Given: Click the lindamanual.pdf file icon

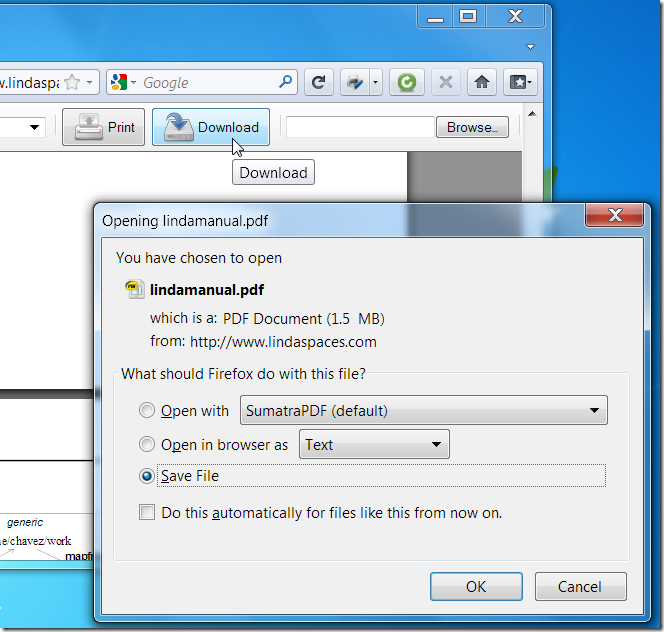Looking at the screenshot, I should pos(135,290).
